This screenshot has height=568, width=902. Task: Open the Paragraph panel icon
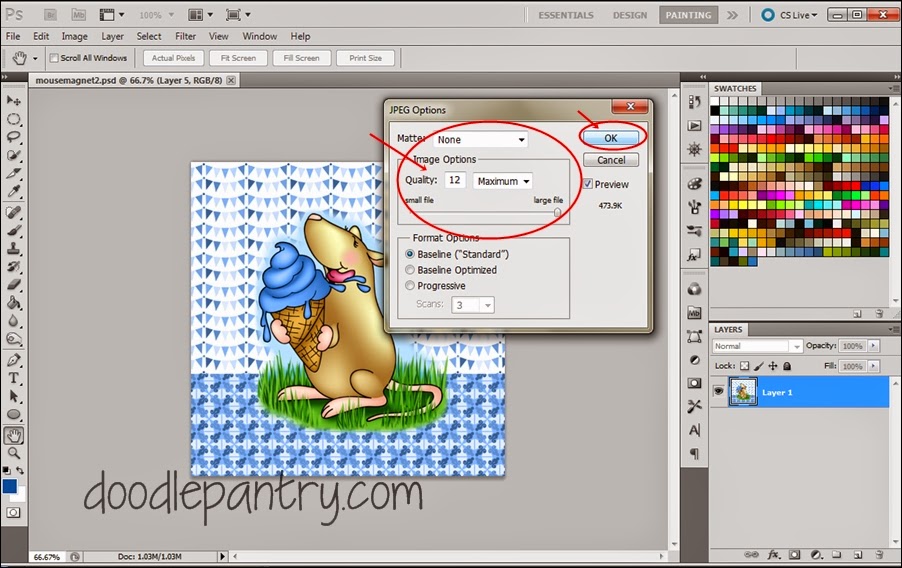[694, 453]
